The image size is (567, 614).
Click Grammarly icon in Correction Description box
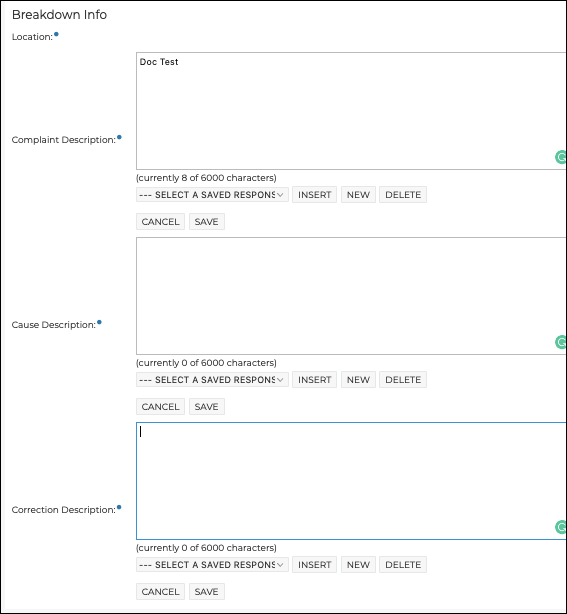[x=561, y=527]
